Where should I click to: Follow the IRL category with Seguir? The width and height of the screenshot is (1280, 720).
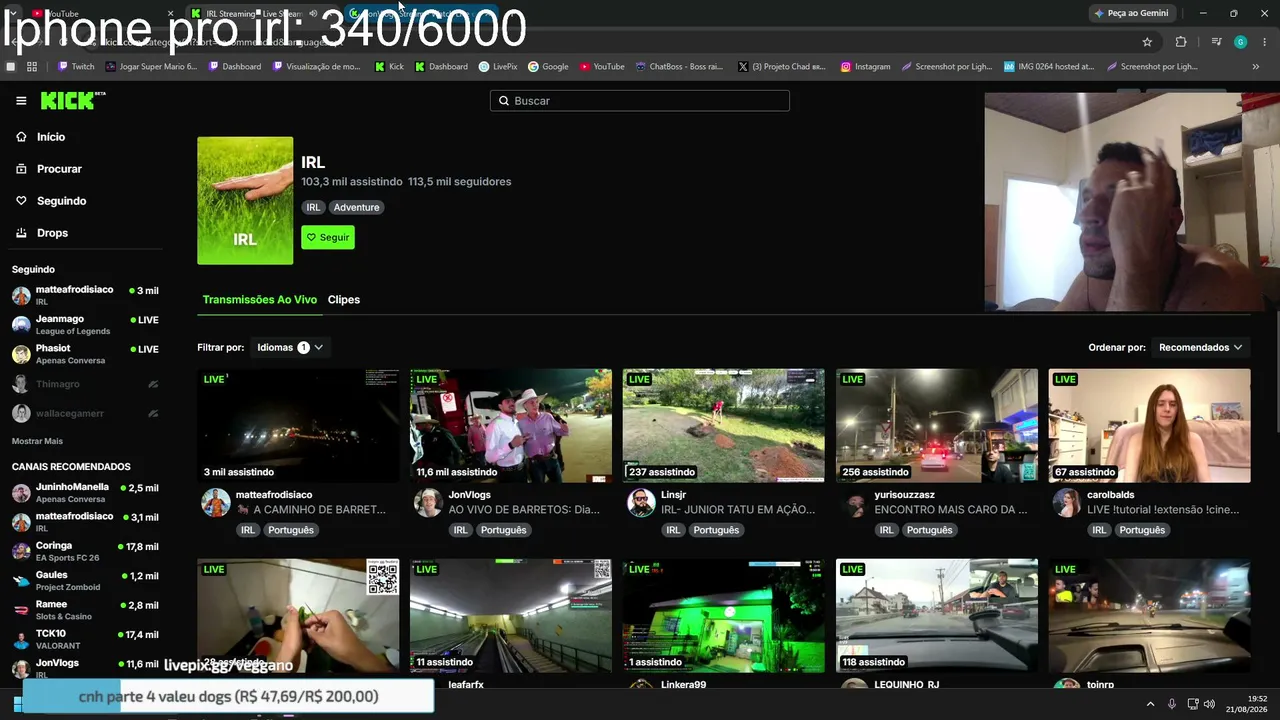coord(328,237)
